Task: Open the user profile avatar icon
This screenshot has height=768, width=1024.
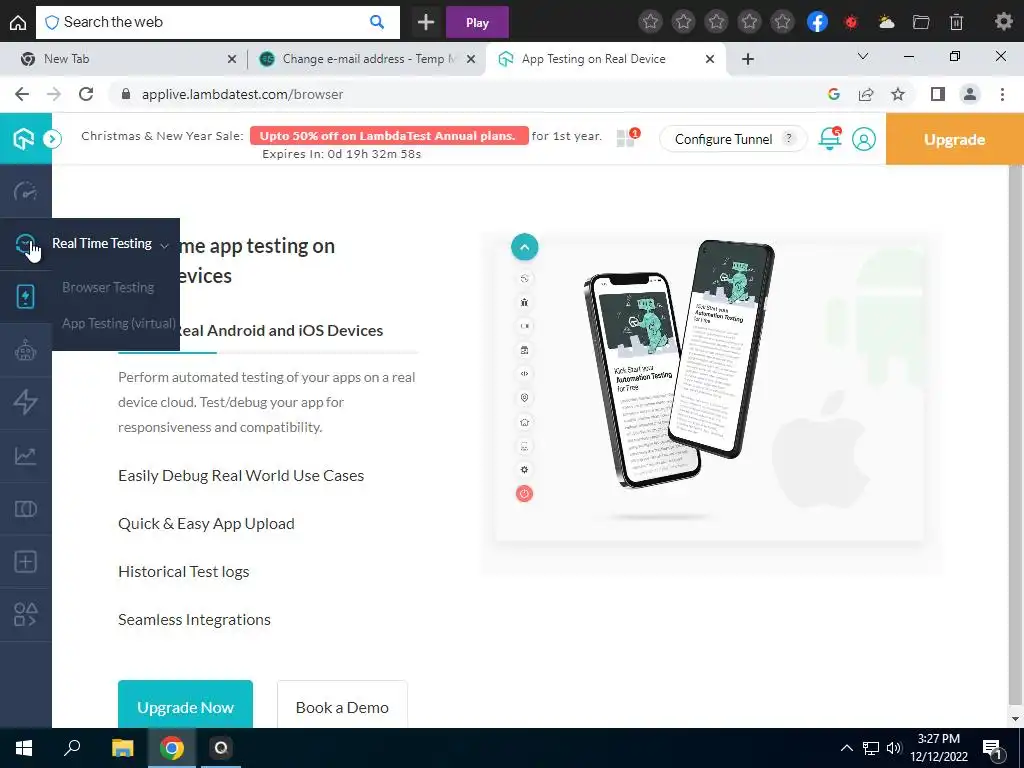Action: pos(863,139)
